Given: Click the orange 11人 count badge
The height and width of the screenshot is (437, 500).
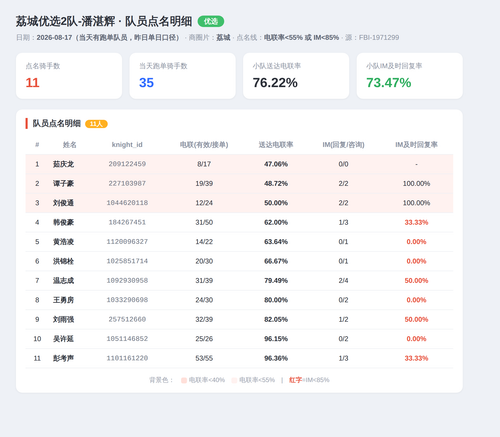Looking at the screenshot, I should click(x=96, y=124).
